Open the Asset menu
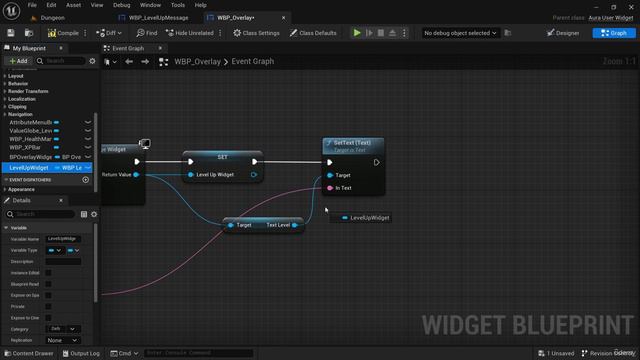The width and height of the screenshot is (640, 360). pos(73,5)
